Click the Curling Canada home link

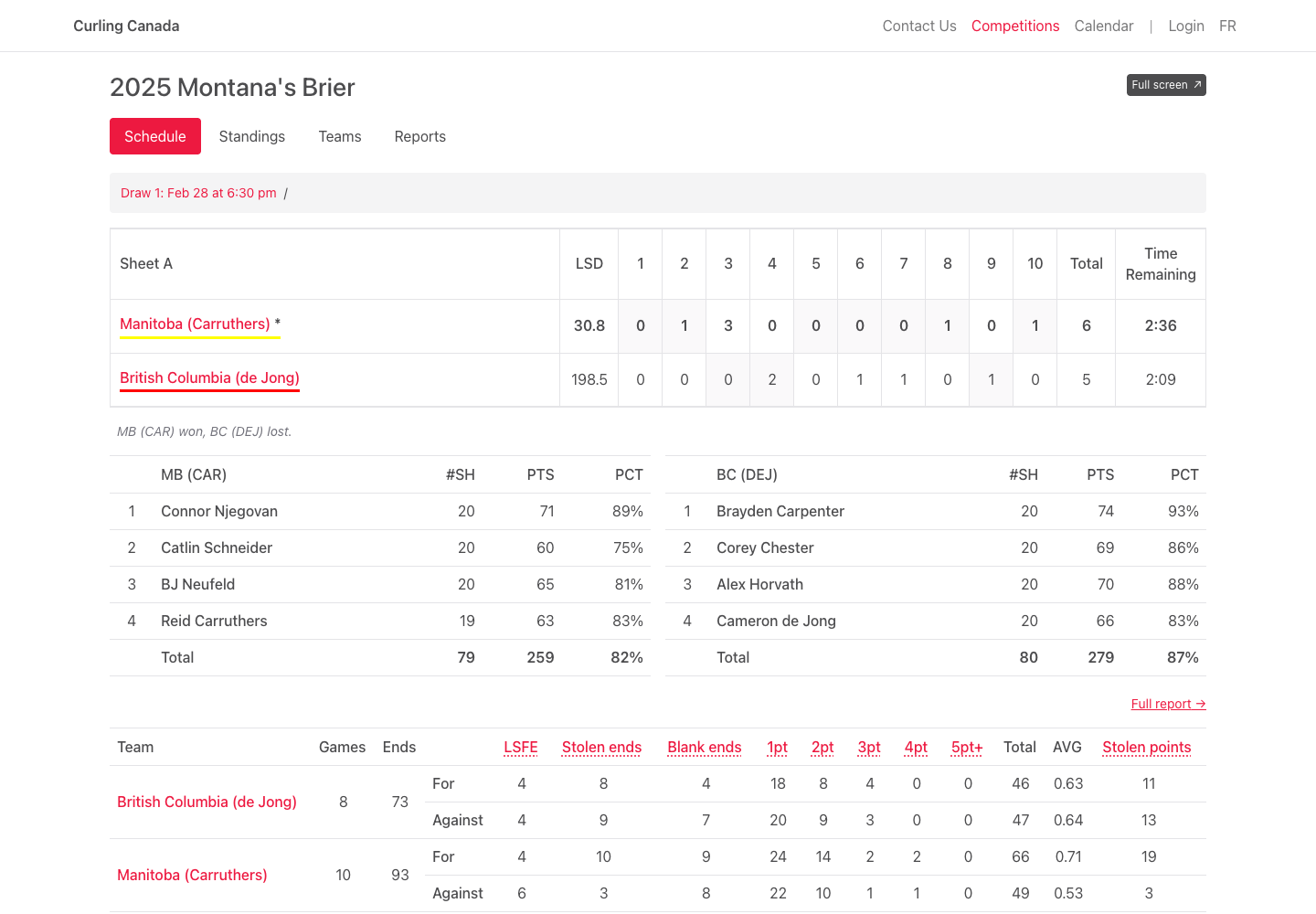coord(126,26)
